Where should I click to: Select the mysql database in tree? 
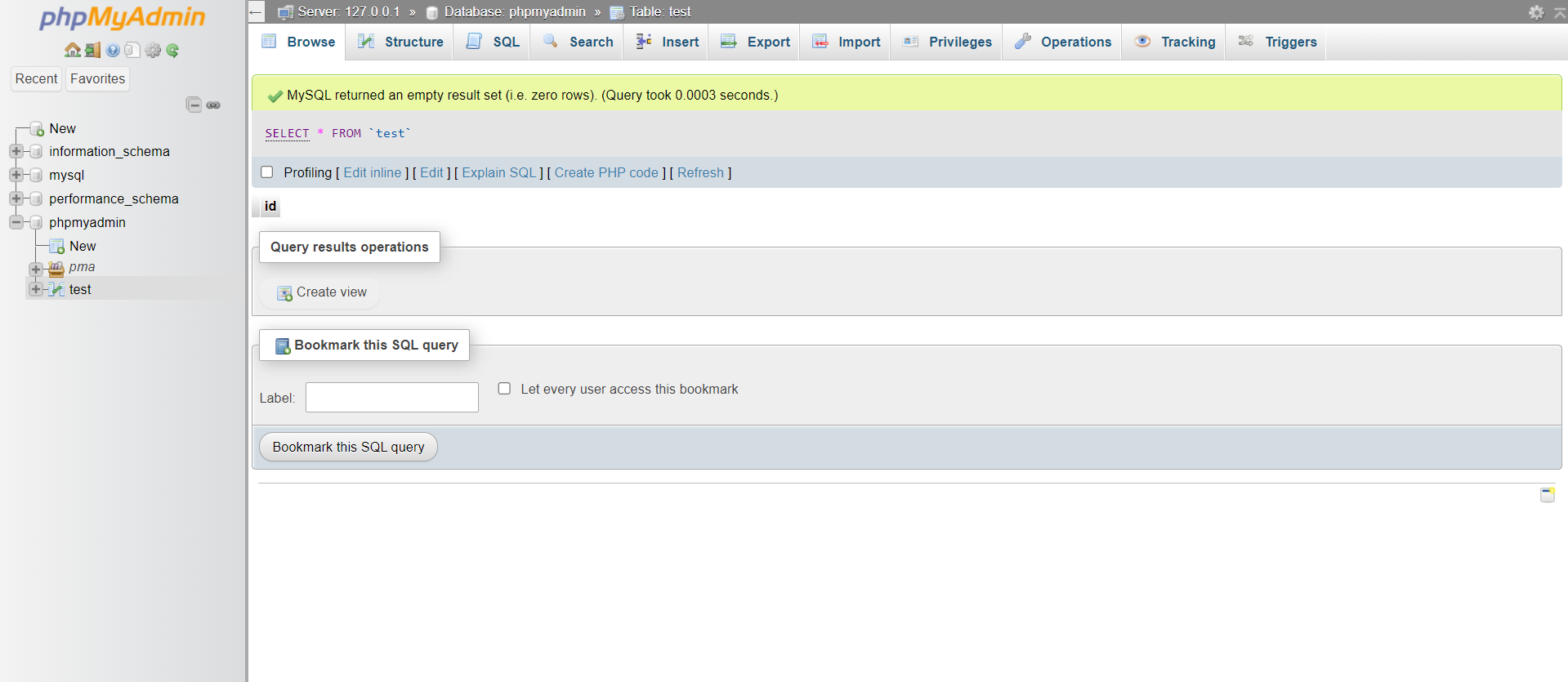pyautogui.click(x=67, y=176)
